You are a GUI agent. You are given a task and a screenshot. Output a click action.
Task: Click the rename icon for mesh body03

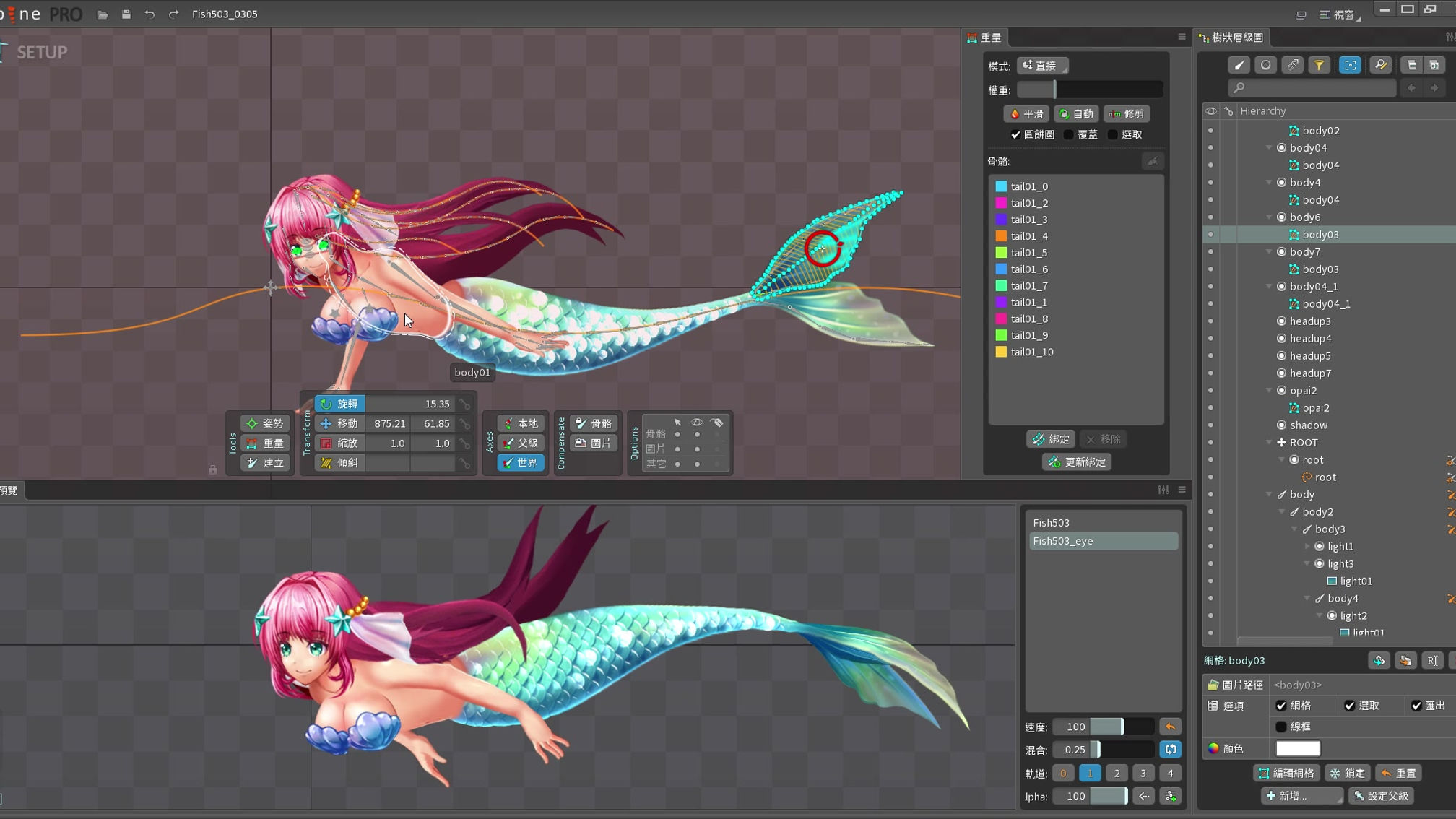[1432, 660]
